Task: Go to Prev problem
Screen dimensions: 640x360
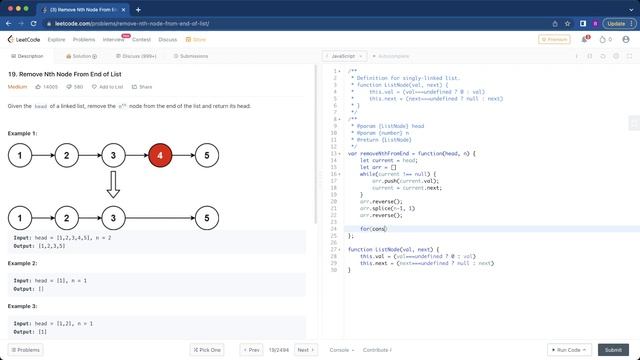Action: [x=251, y=350]
